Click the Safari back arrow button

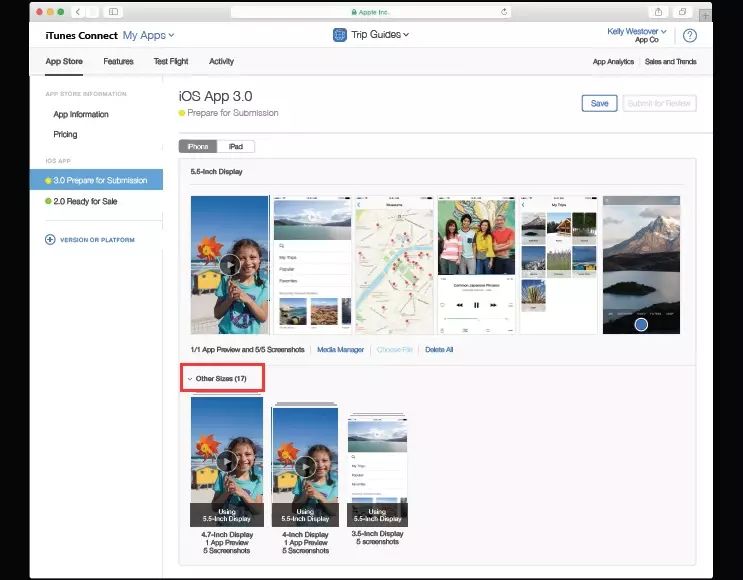click(78, 12)
